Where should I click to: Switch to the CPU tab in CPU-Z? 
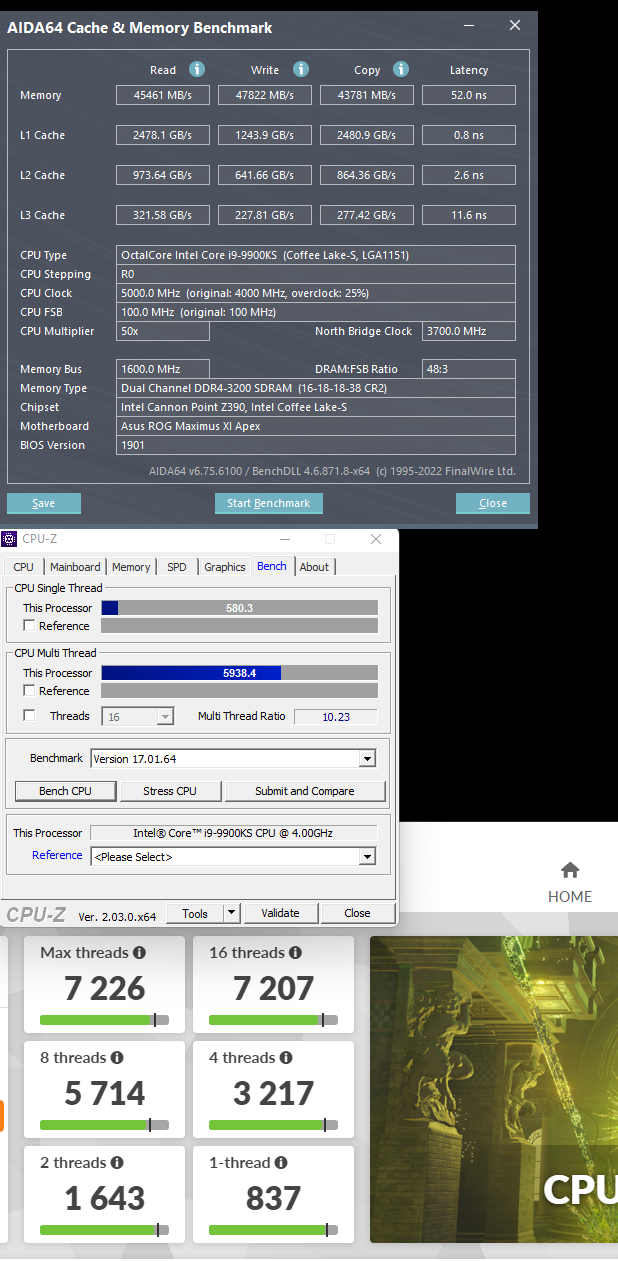(23, 567)
